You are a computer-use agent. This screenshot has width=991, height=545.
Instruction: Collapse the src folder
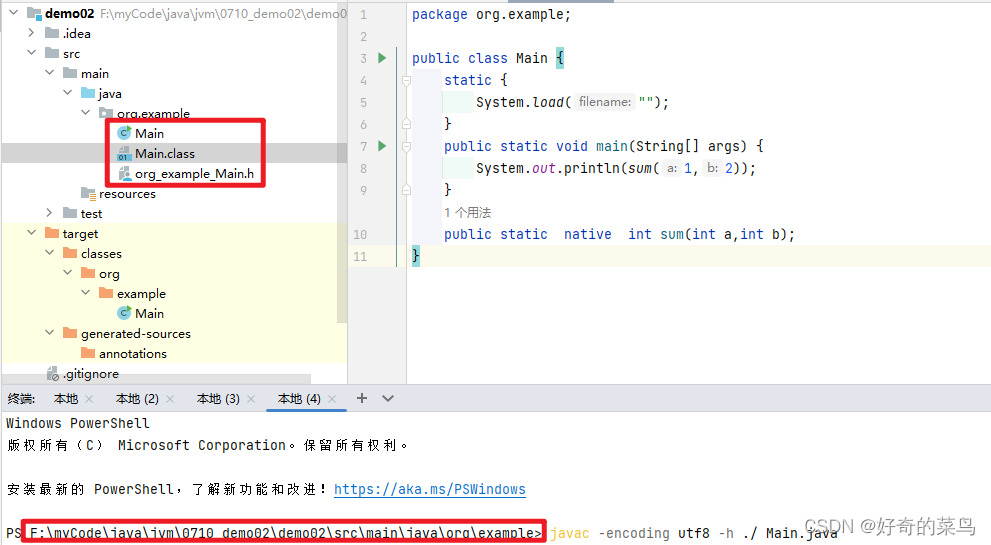pyautogui.click(x=31, y=52)
